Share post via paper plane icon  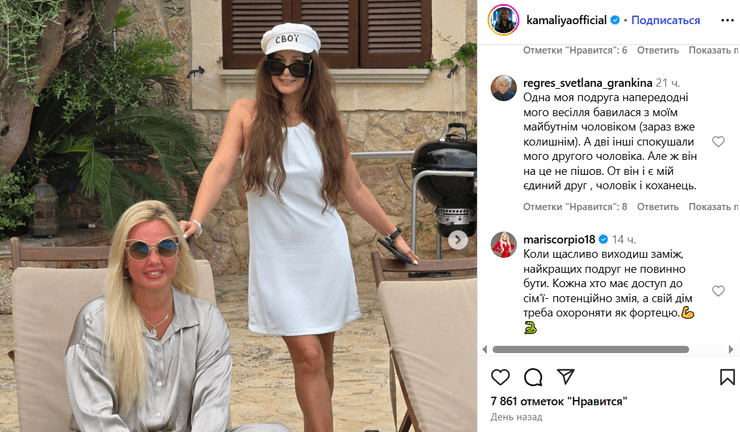[x=565, y=376]
